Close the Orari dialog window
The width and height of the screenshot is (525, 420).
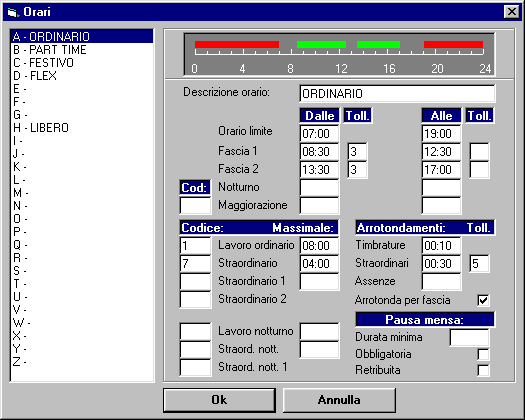512,12
